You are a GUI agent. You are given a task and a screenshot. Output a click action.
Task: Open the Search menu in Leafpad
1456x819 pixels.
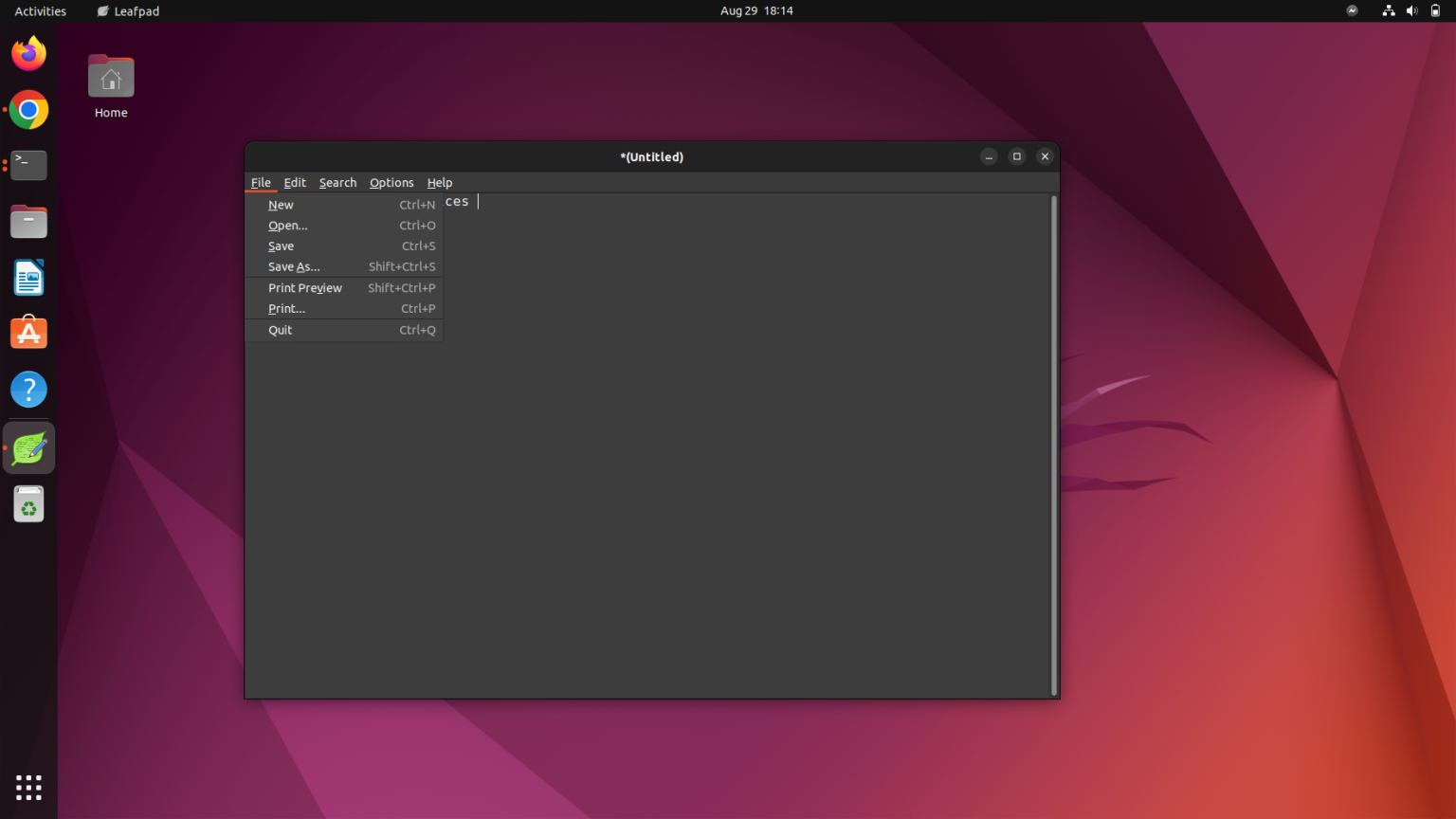(x=337, y=182)
